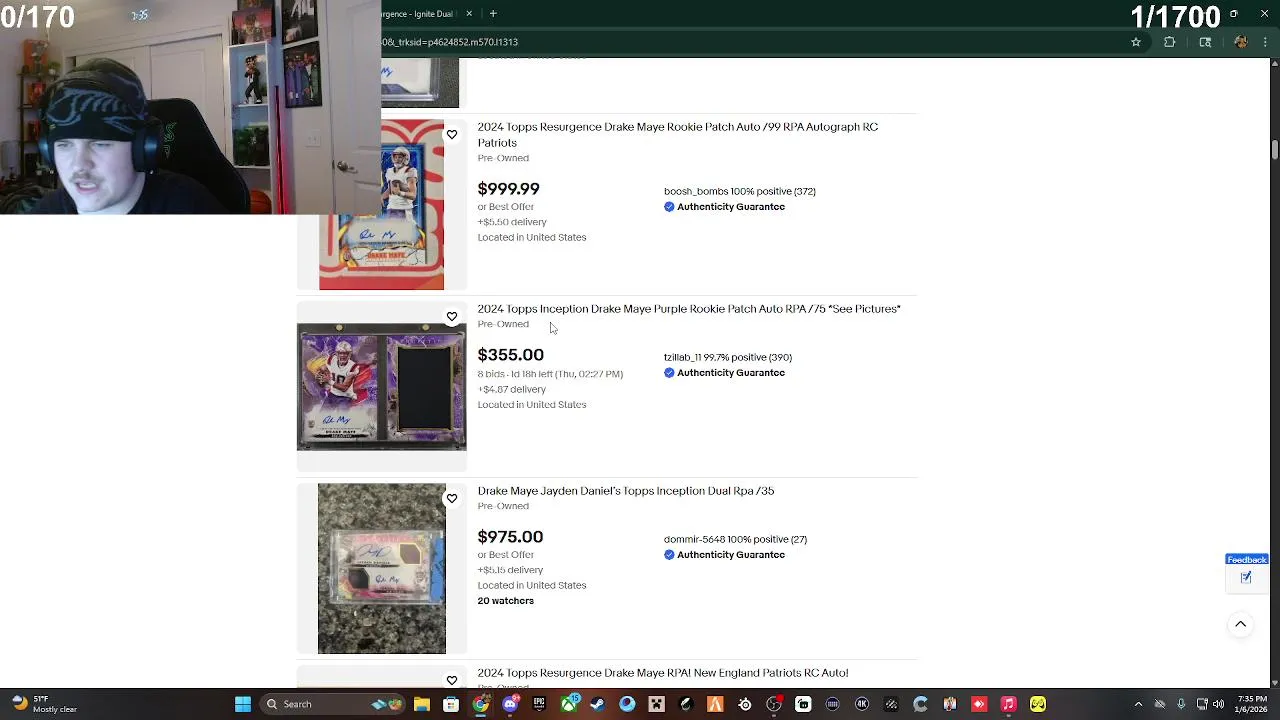
Task: Open Topps Inception Purple Rookie Patch Auto title
Action: [689, 309]
